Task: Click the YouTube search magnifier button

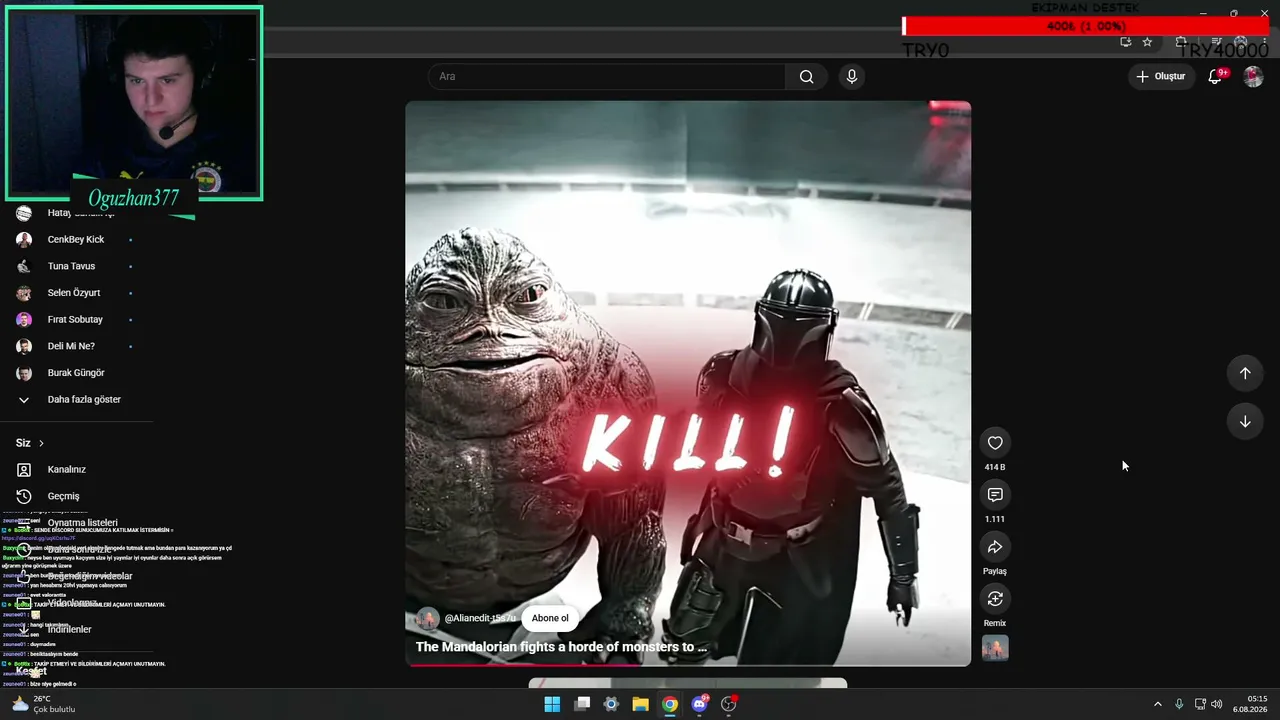Action: click(806, 77)
